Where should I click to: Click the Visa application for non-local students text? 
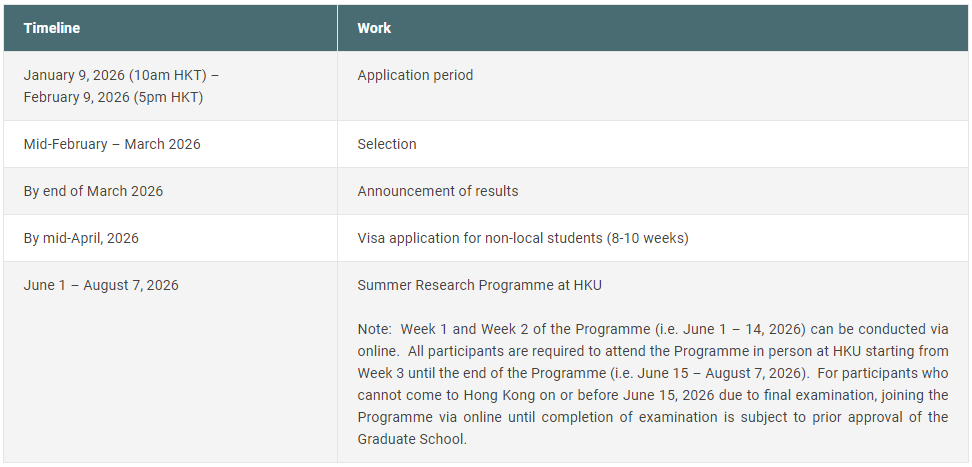tap(480, 238)
